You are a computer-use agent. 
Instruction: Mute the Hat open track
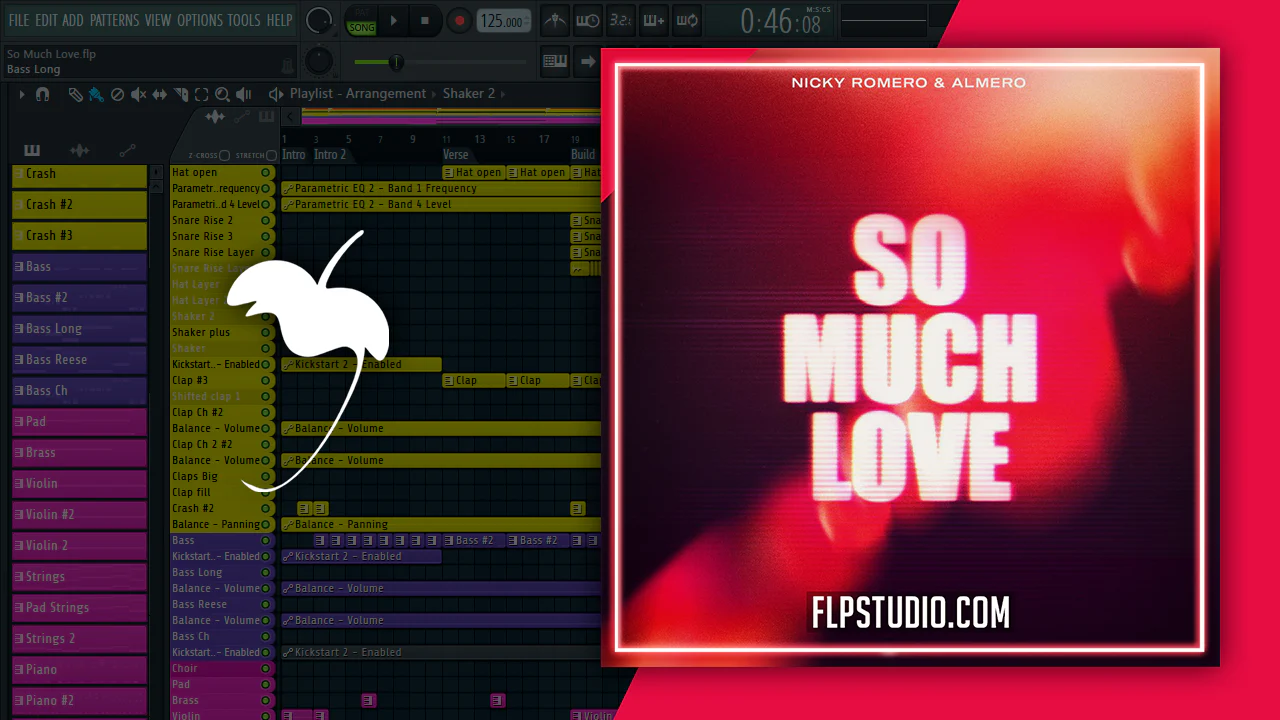(266, 173)
